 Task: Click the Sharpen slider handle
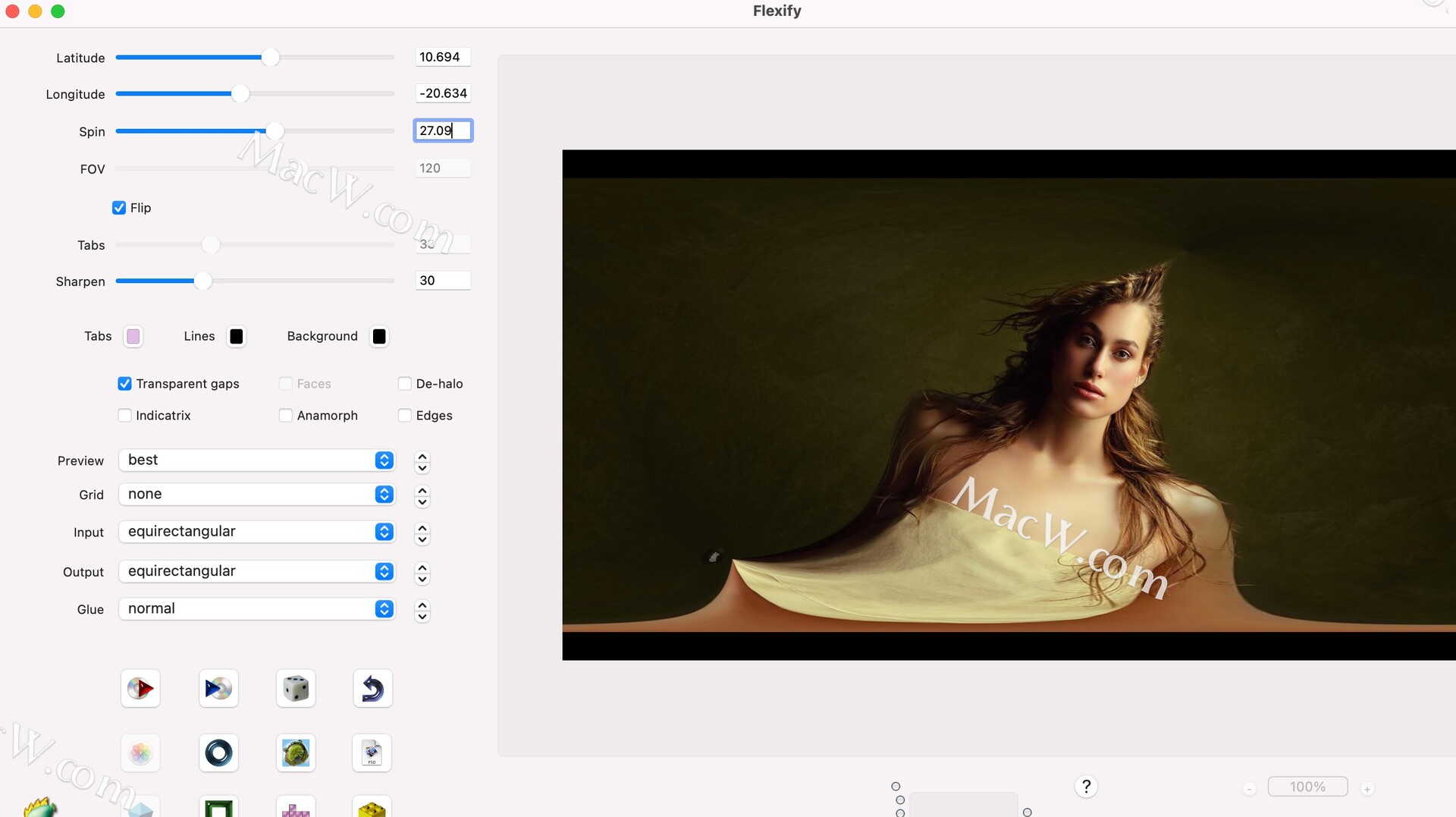click(x=202, y=281)
